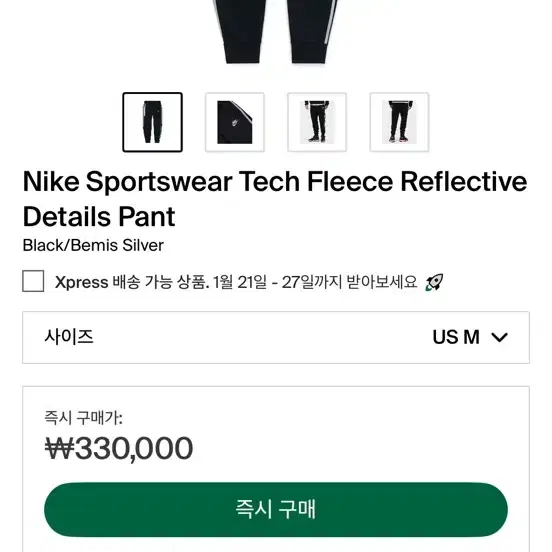Open the 사이즈 dropdown box
Viewport: 552px width, 552px height.
pyautogui.click(x=276, y=337)
